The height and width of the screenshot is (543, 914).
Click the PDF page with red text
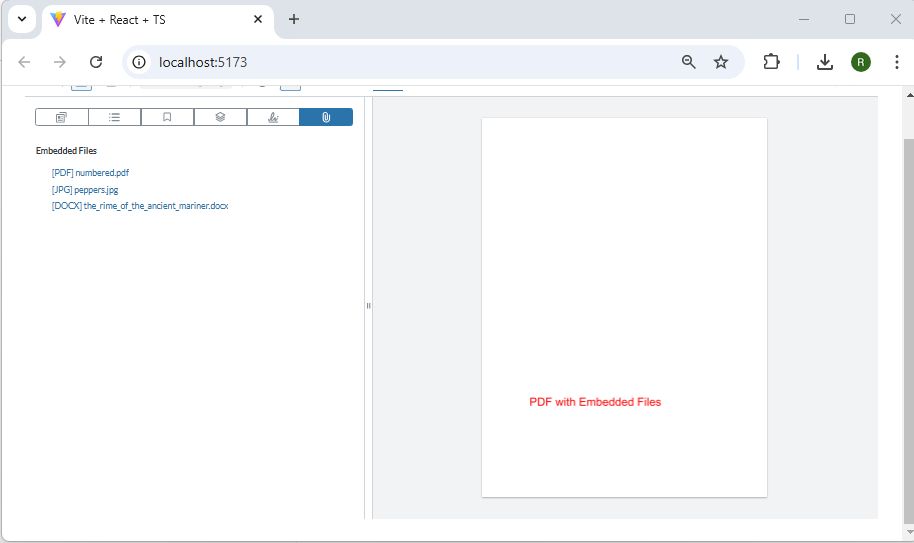click(x=624, y=308)
